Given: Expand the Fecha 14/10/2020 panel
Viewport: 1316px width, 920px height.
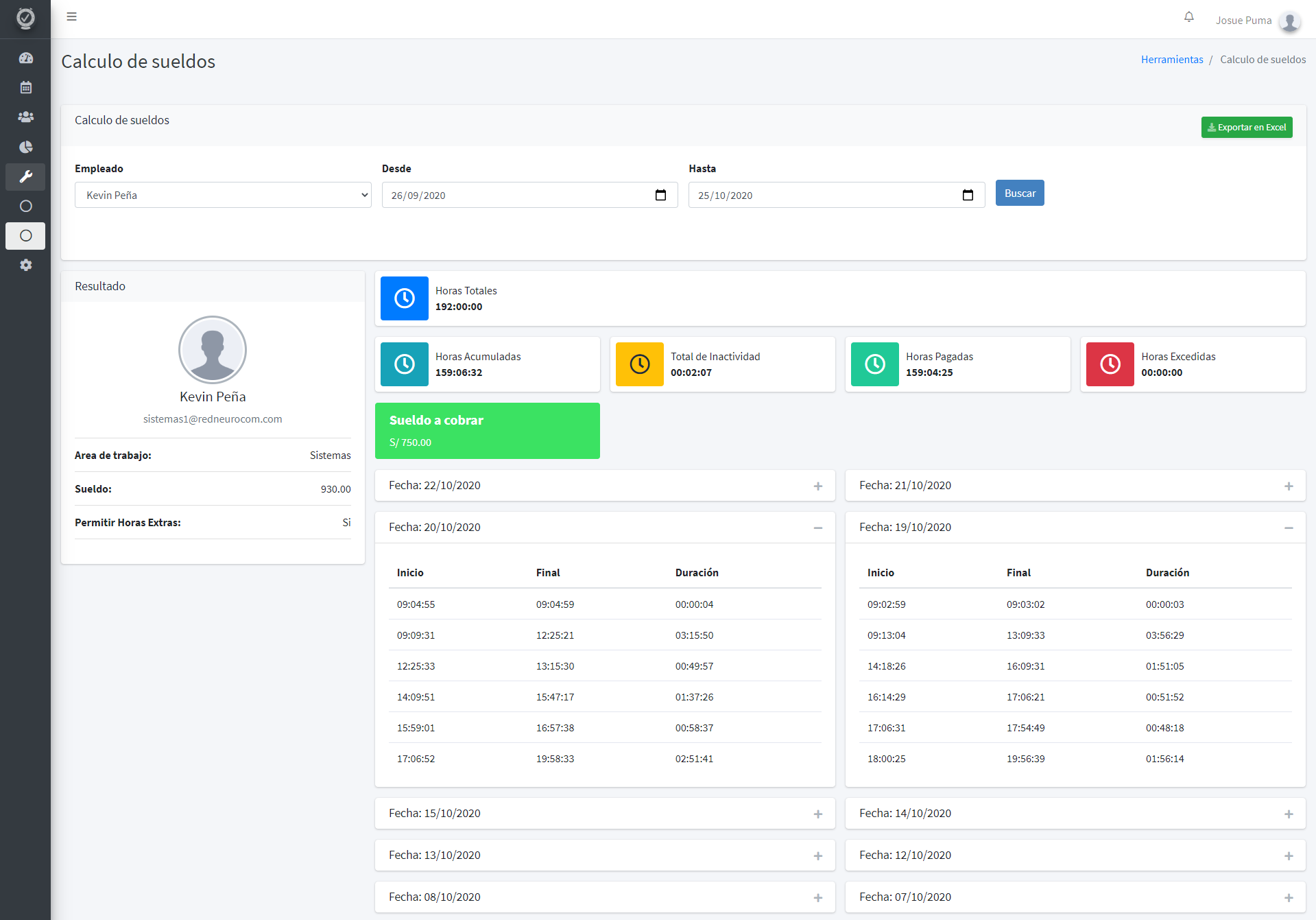Looking at the screenshot, I should (x=1289, y=814).
